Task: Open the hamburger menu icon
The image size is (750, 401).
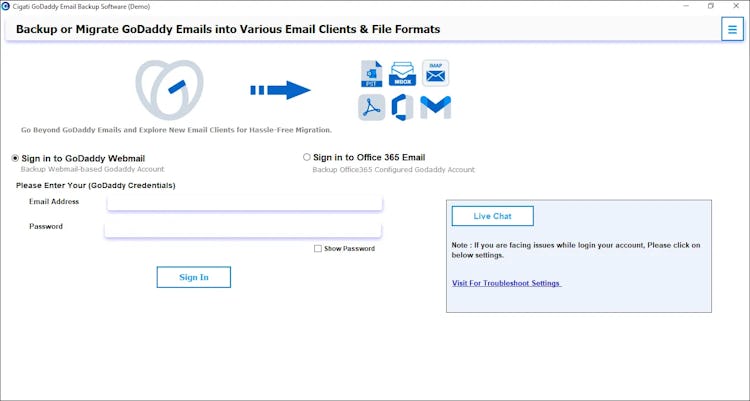Action: click(732, 29)
